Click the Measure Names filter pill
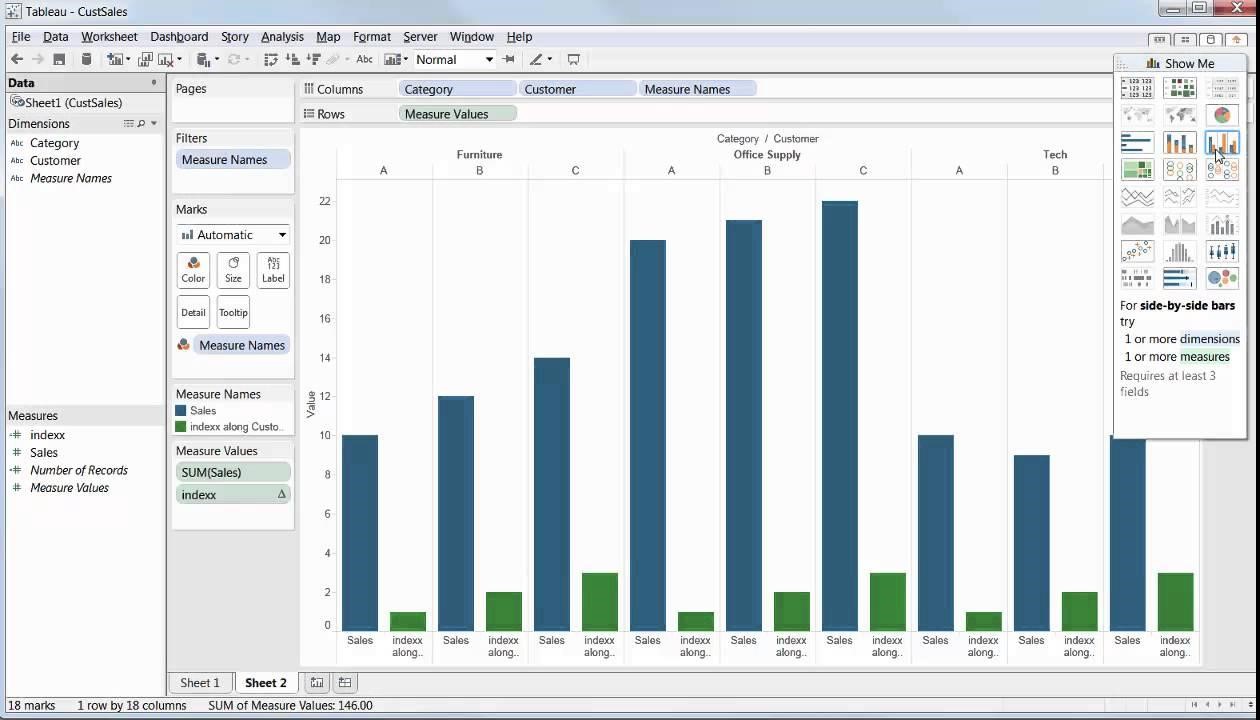 pyautogui.click(x=233, y=160)
